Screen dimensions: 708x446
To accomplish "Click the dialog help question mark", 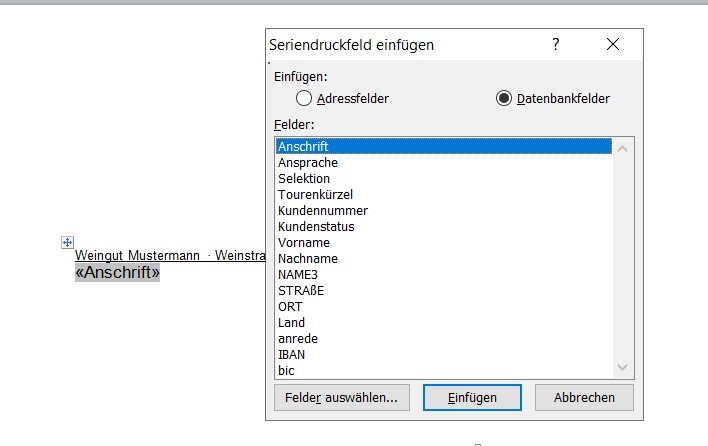I will click(556, 45).
